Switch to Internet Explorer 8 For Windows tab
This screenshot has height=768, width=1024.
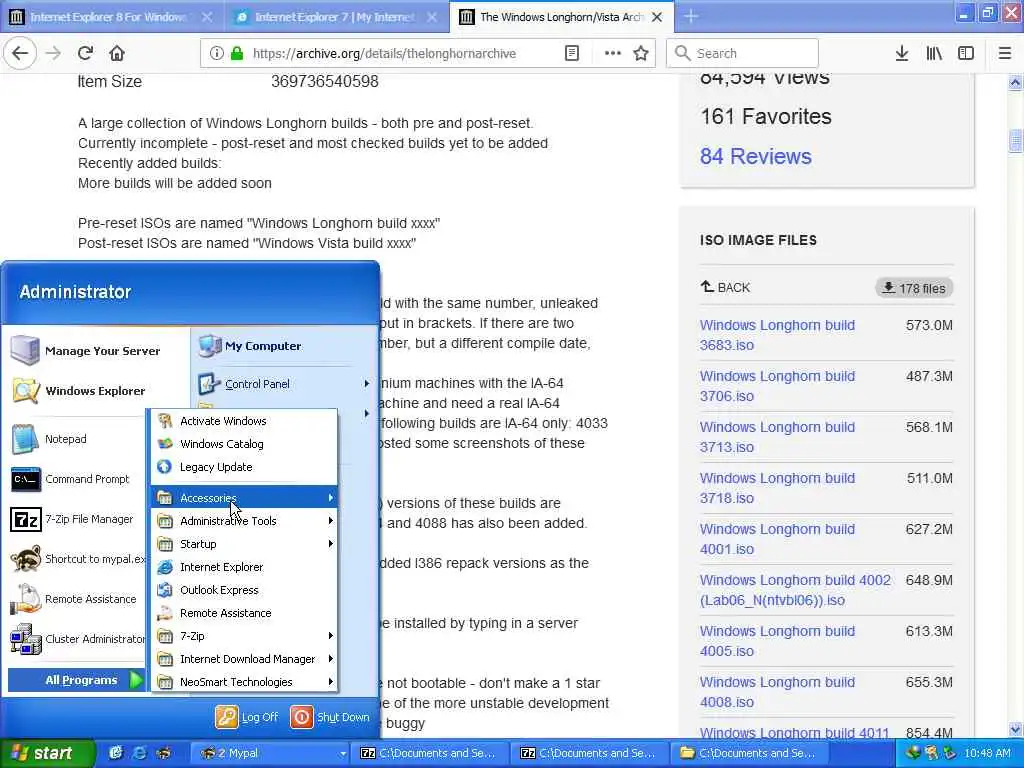pos(110,17)
